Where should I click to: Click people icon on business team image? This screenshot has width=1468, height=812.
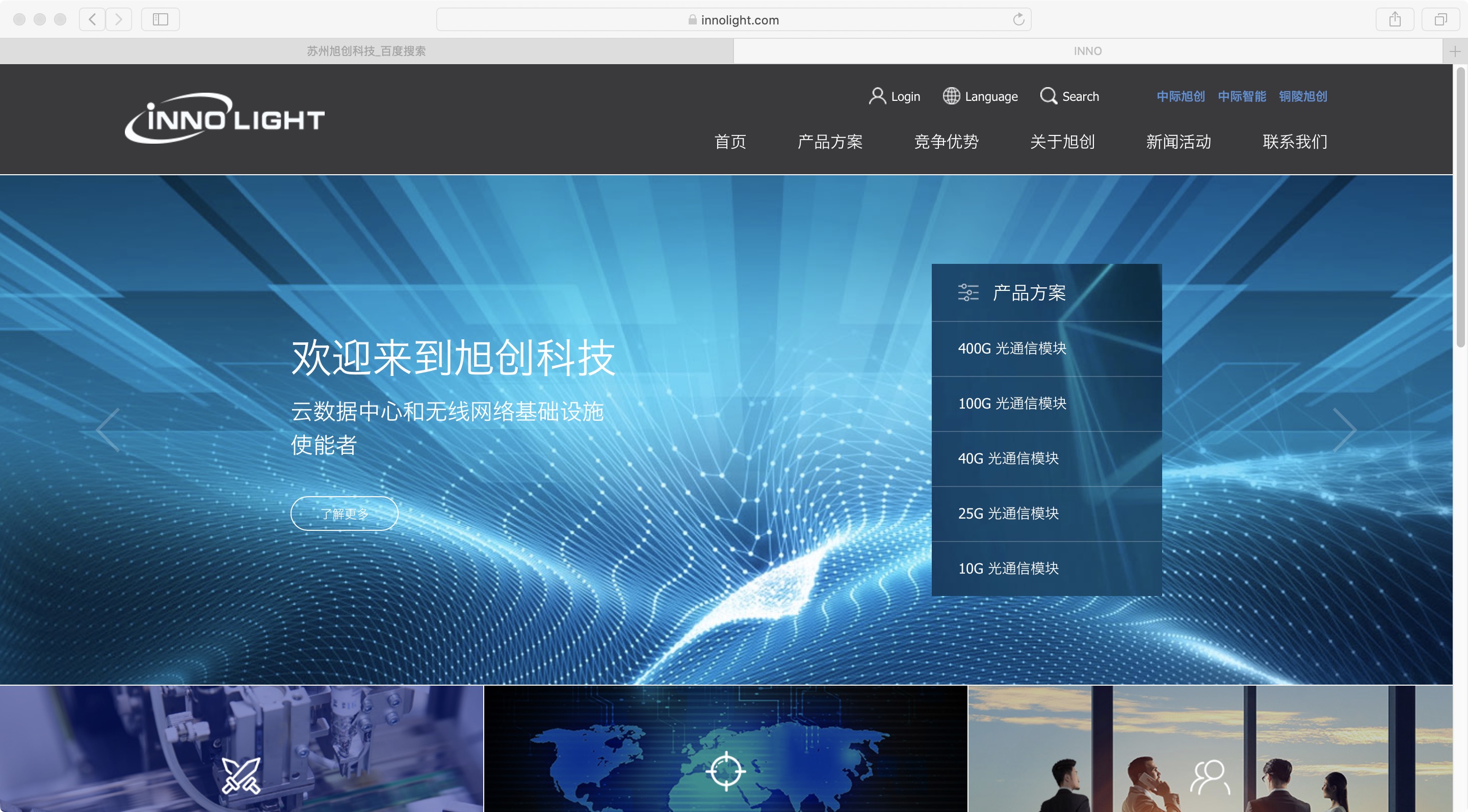tap(1210, 777)
